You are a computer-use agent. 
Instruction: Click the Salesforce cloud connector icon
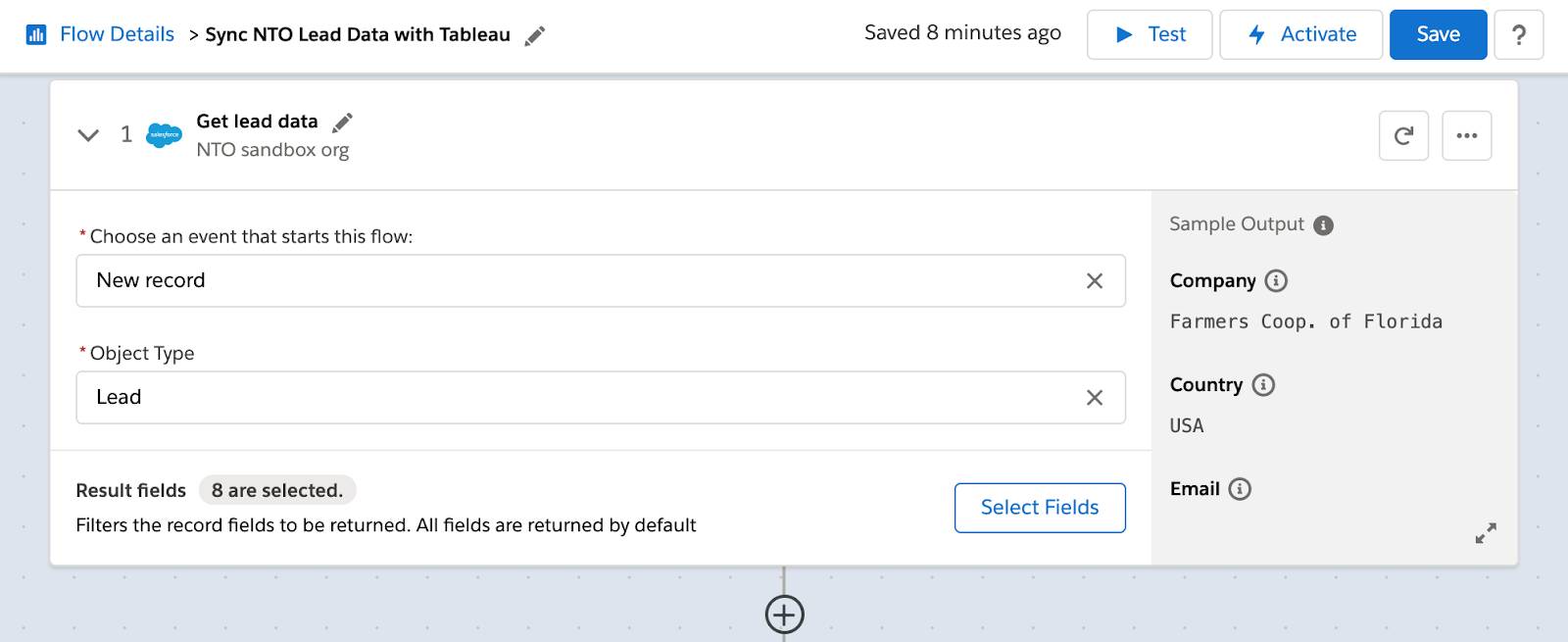click(x=164, y=135)
